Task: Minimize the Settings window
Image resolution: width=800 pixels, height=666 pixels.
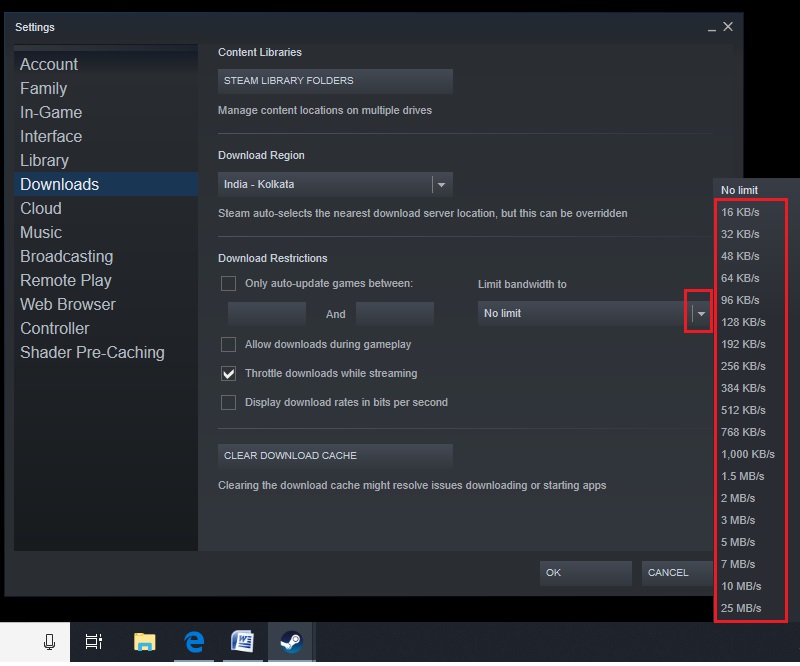Action: coord(712,28)
